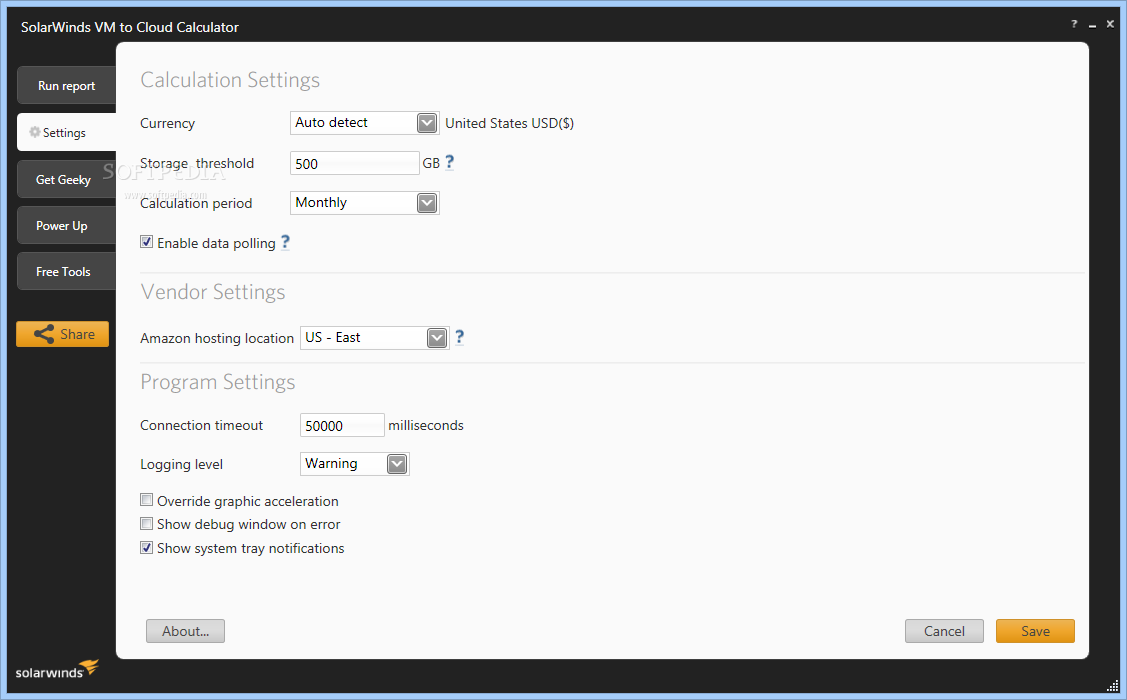This screenshot has width=1127, height=700.
Task: Open help for Amazon hosting location
Action: point(460,337)
